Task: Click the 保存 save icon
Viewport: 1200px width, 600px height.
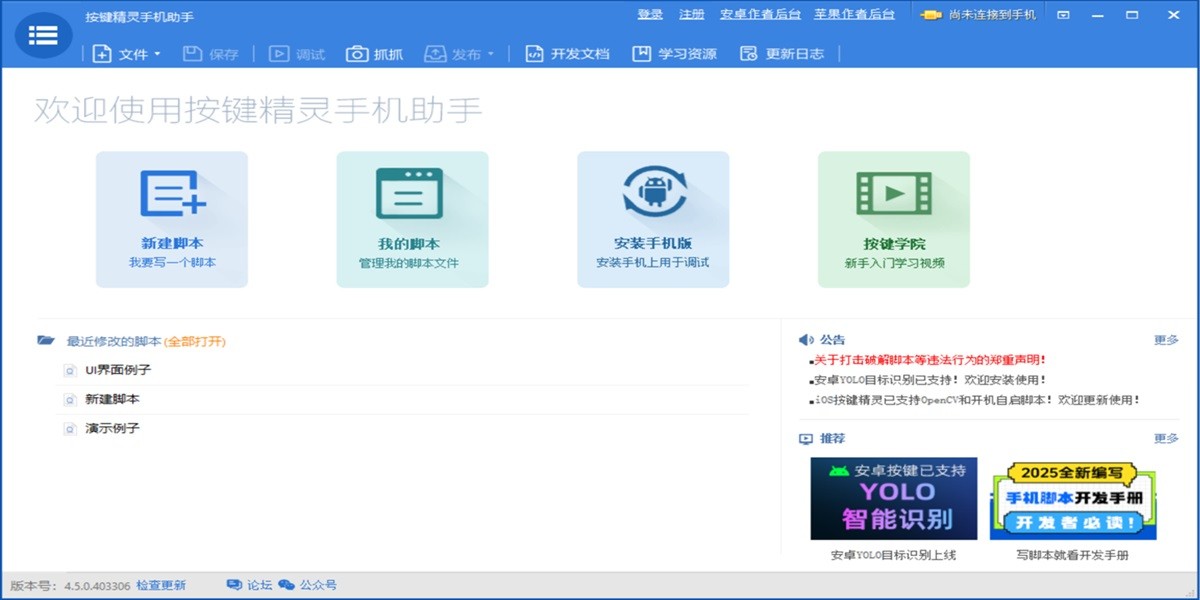Action: tap(210, 55)
